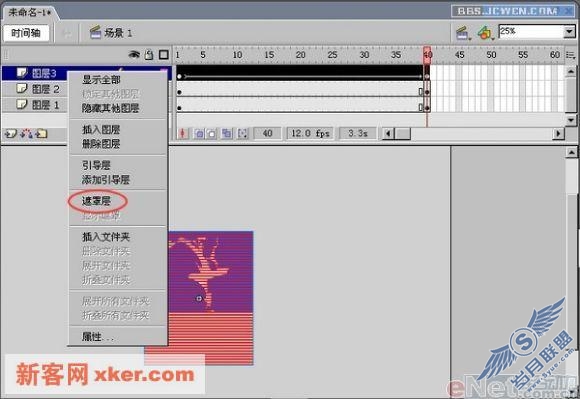Click the insert layer icon below layers
Screen dimensions: 580x399
[10, 133]
